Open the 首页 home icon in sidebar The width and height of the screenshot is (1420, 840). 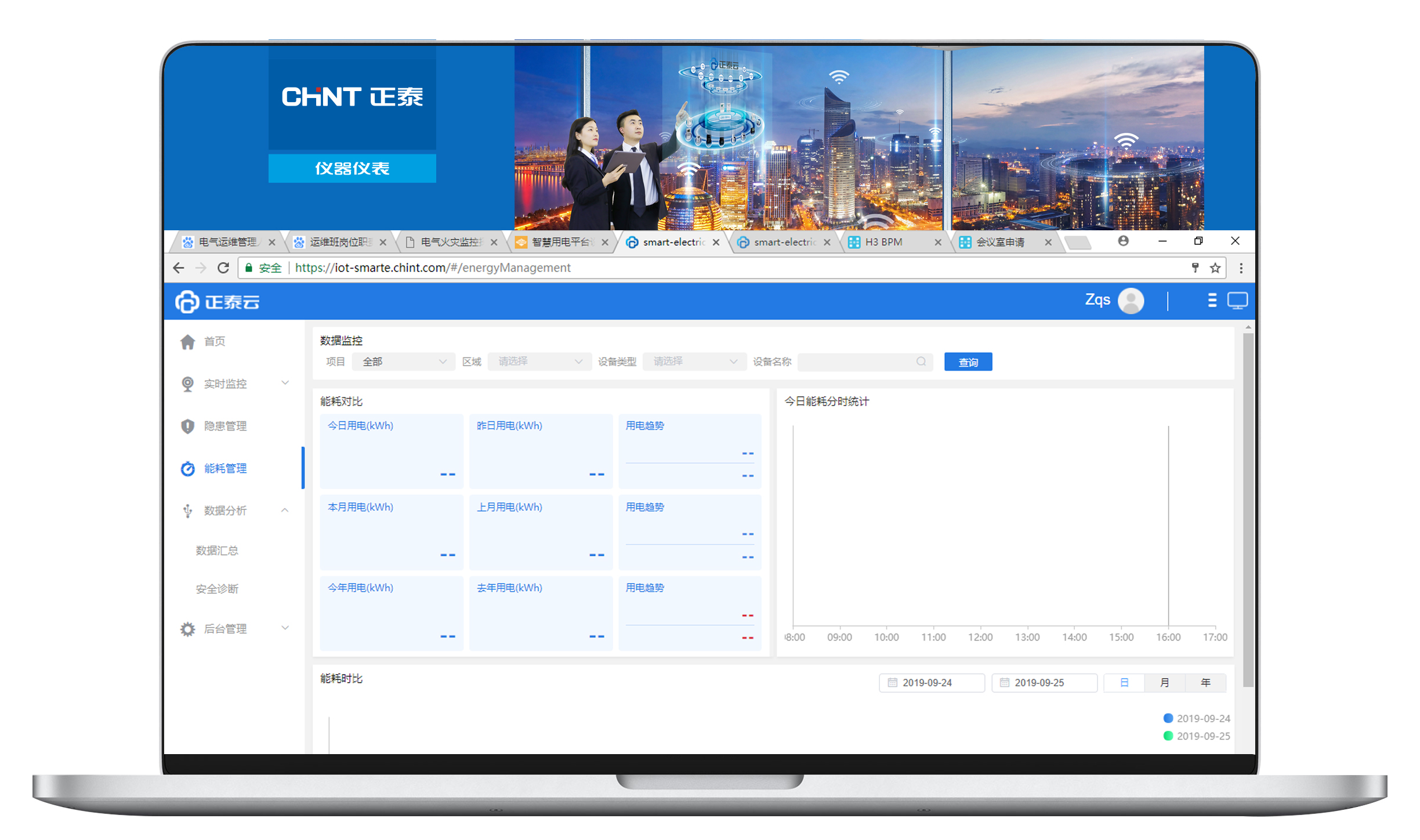pos(187,342)
